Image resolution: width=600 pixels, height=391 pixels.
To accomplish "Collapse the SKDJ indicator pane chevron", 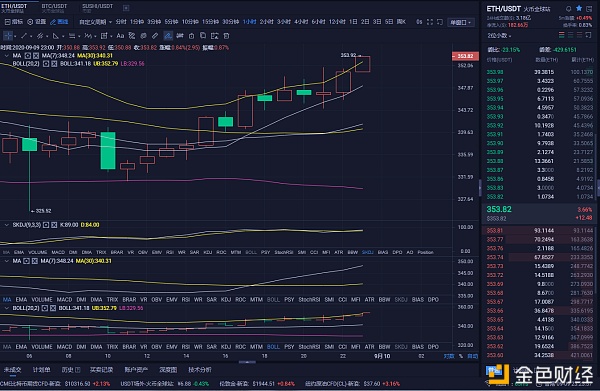I will (7, 225).
